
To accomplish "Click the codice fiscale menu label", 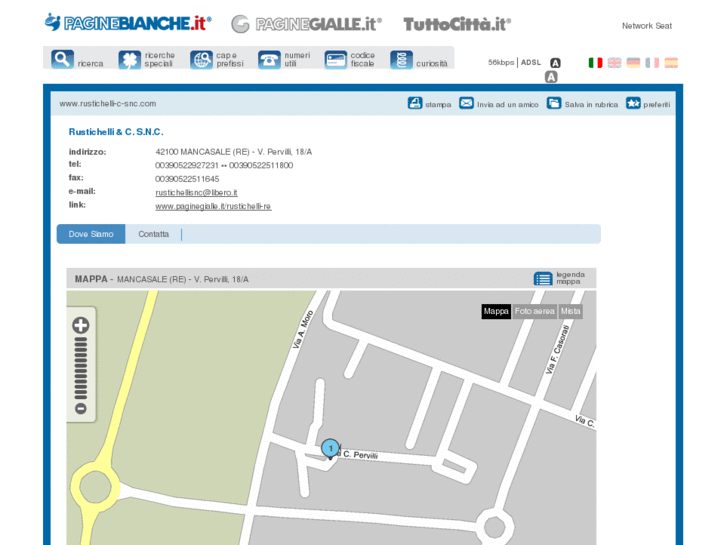I will 363,59.
